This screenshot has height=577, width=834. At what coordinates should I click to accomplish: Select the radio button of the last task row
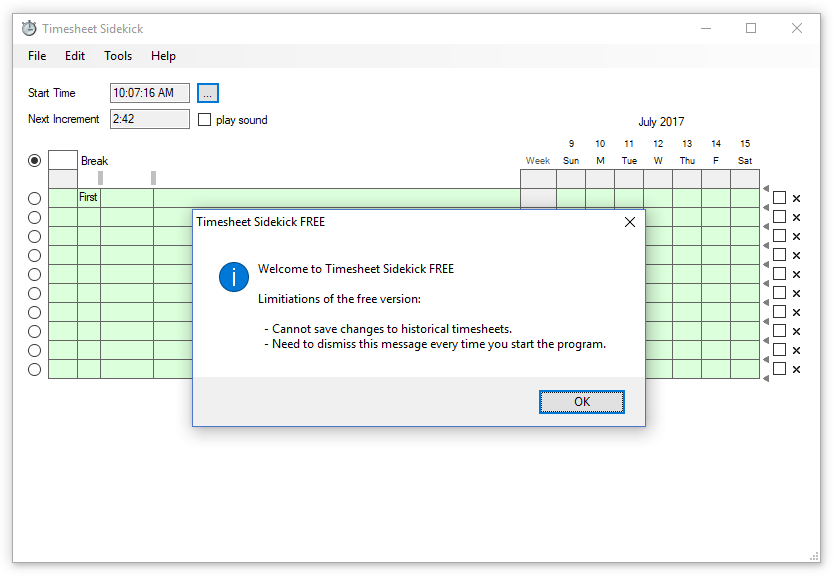pos(35,370)
